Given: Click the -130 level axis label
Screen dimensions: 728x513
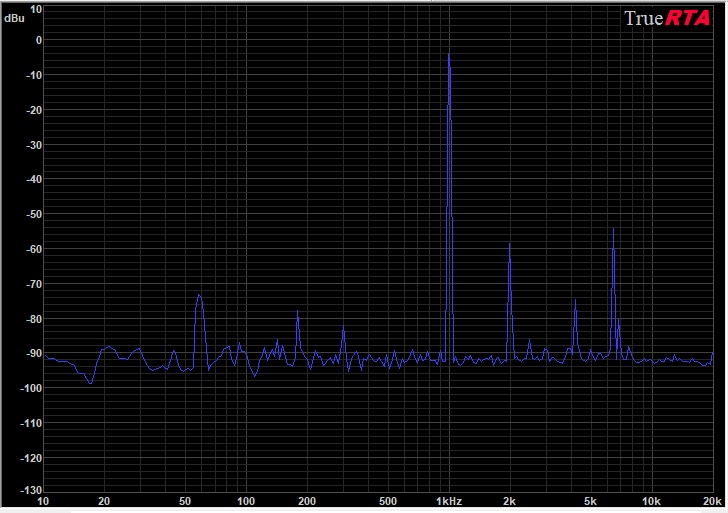Looking at the screenshot, I should pos(31,490).
